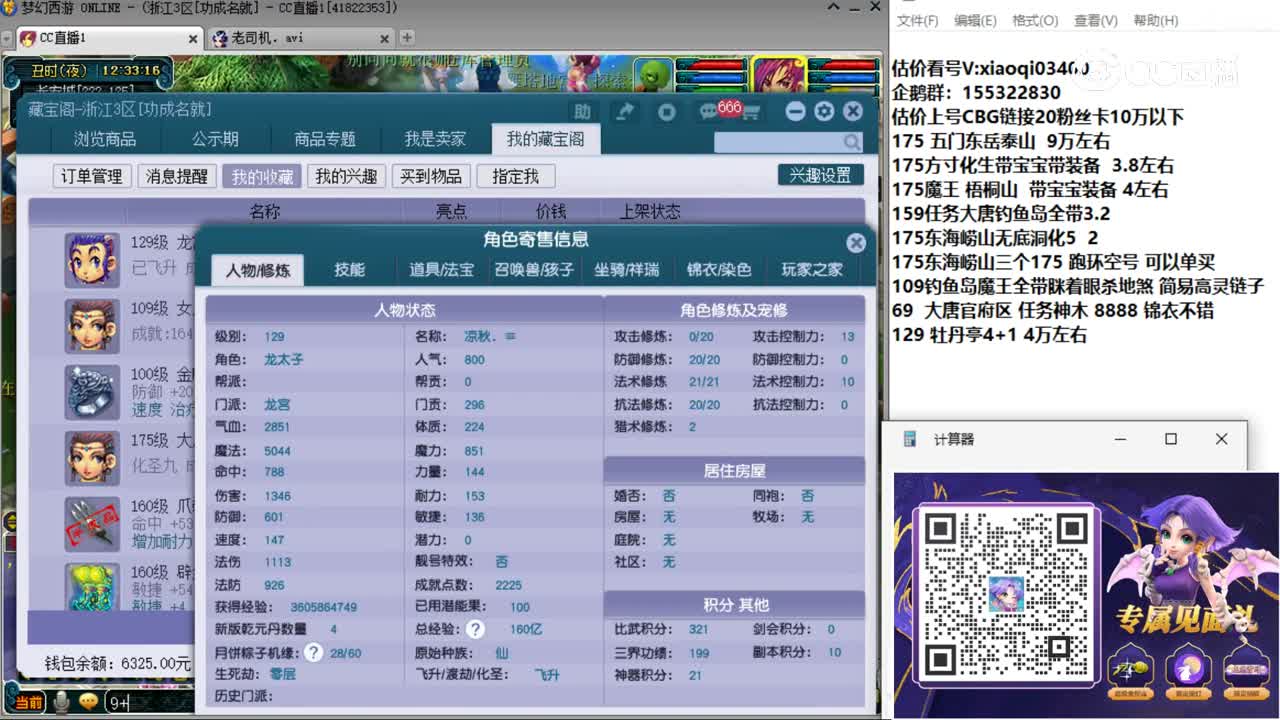
Task: Select the 175级 character avatar thumbnail
Action: click(92, 458)
